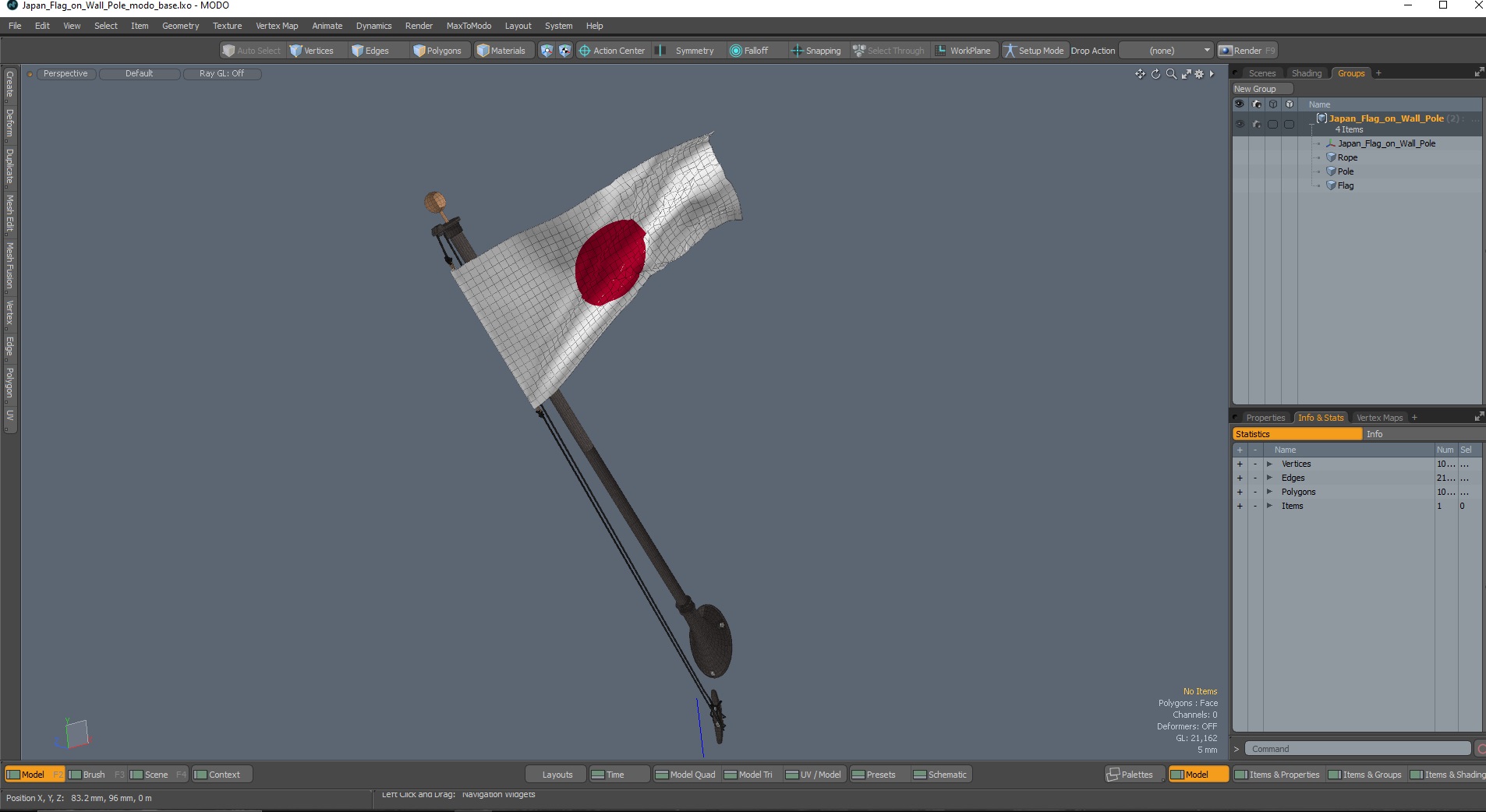Click the viewport pan (move) icon
The image size is (1486, 812).
(1140, 74)
